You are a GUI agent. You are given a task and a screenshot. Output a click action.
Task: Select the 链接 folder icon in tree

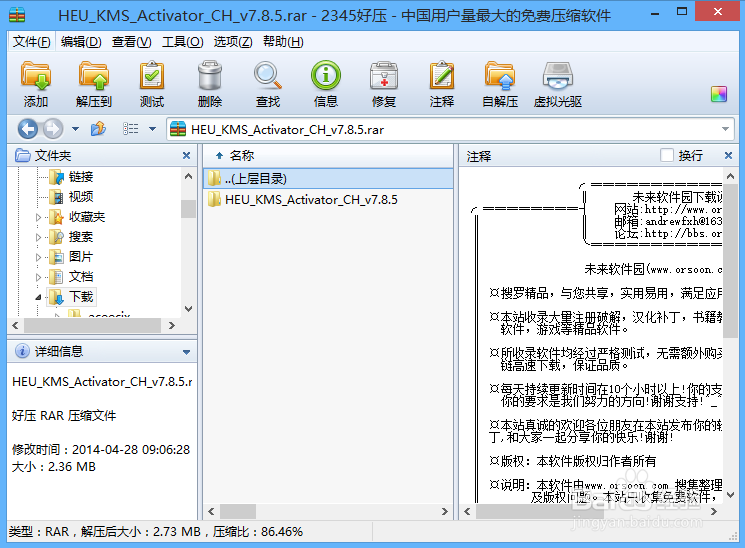click(x=57, y=177)
